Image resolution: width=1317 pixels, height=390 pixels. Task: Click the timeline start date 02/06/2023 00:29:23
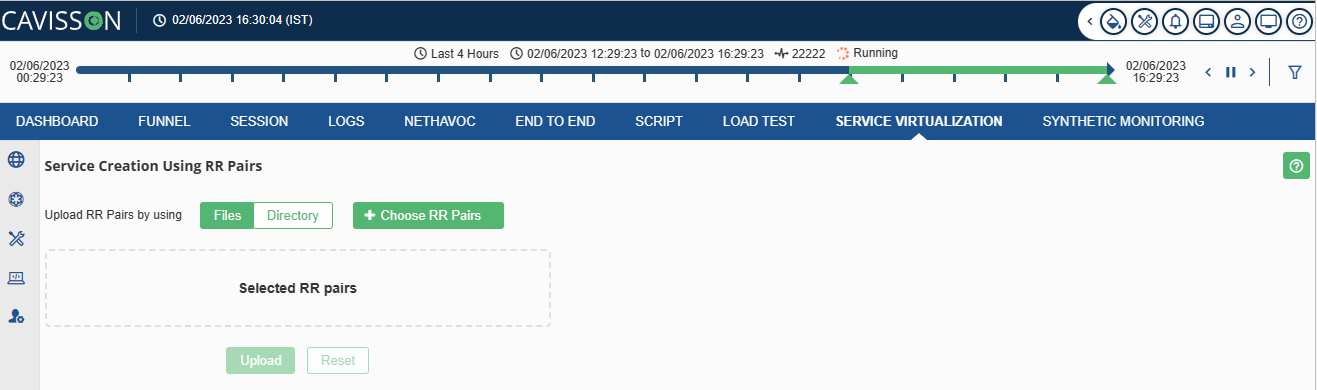click(40, 71)
